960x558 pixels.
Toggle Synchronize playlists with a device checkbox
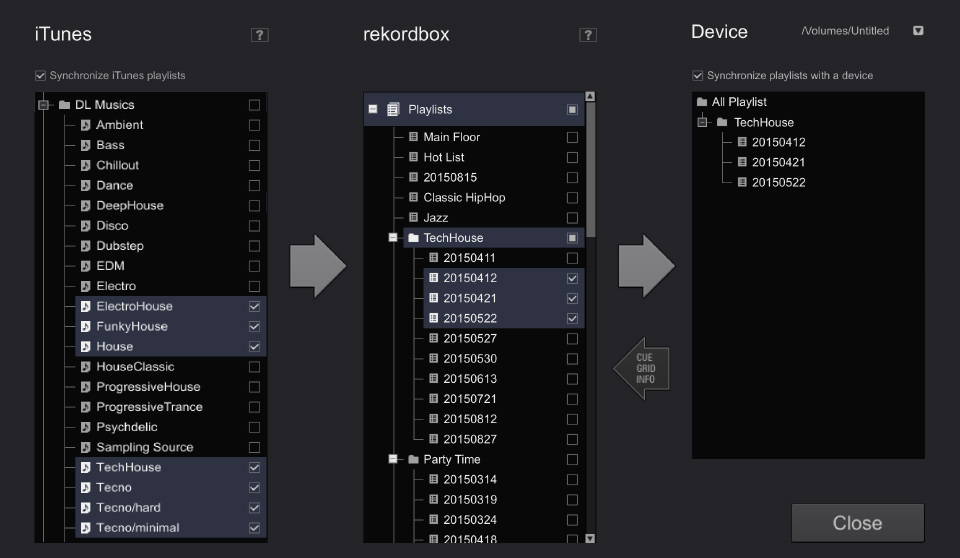coord(697,75)
